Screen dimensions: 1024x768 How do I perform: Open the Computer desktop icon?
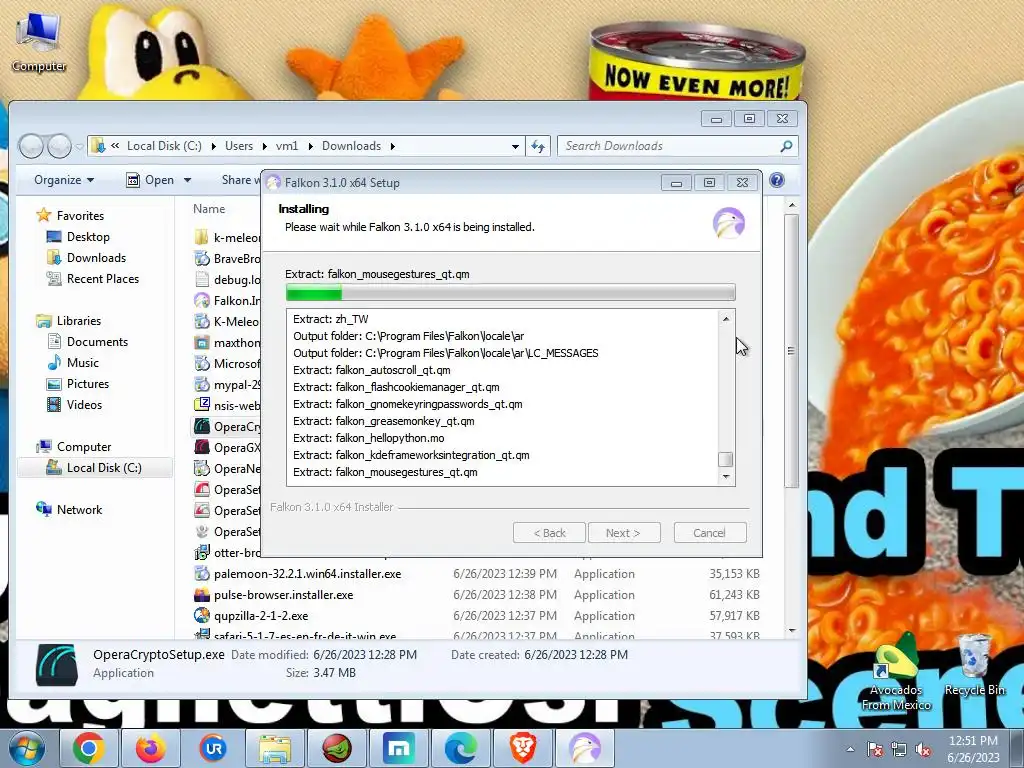(x=39, y=43)
